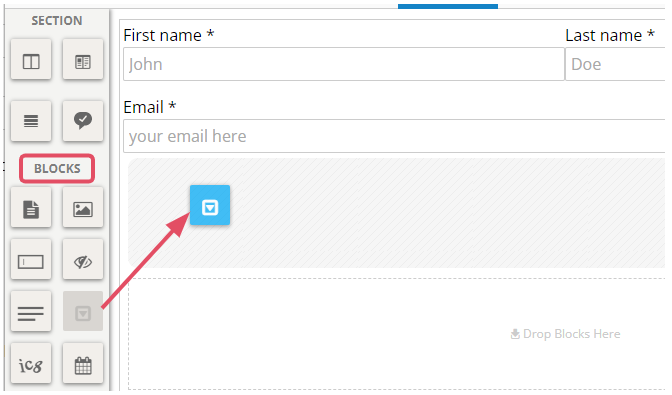Click the blue dropdown block being dragged
672x395 pixels.
coord(210,205)
